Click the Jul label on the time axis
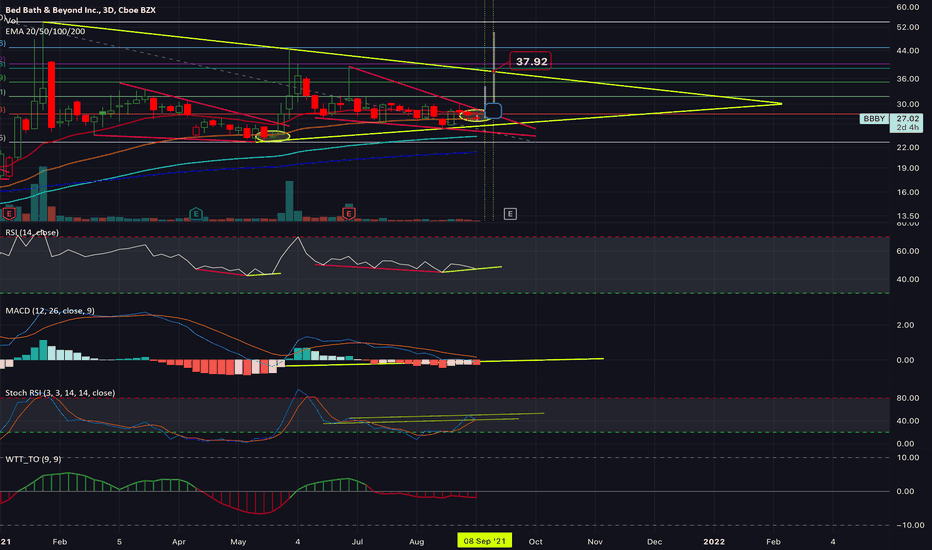The image size is (932, 550). (x=357, y=542)
